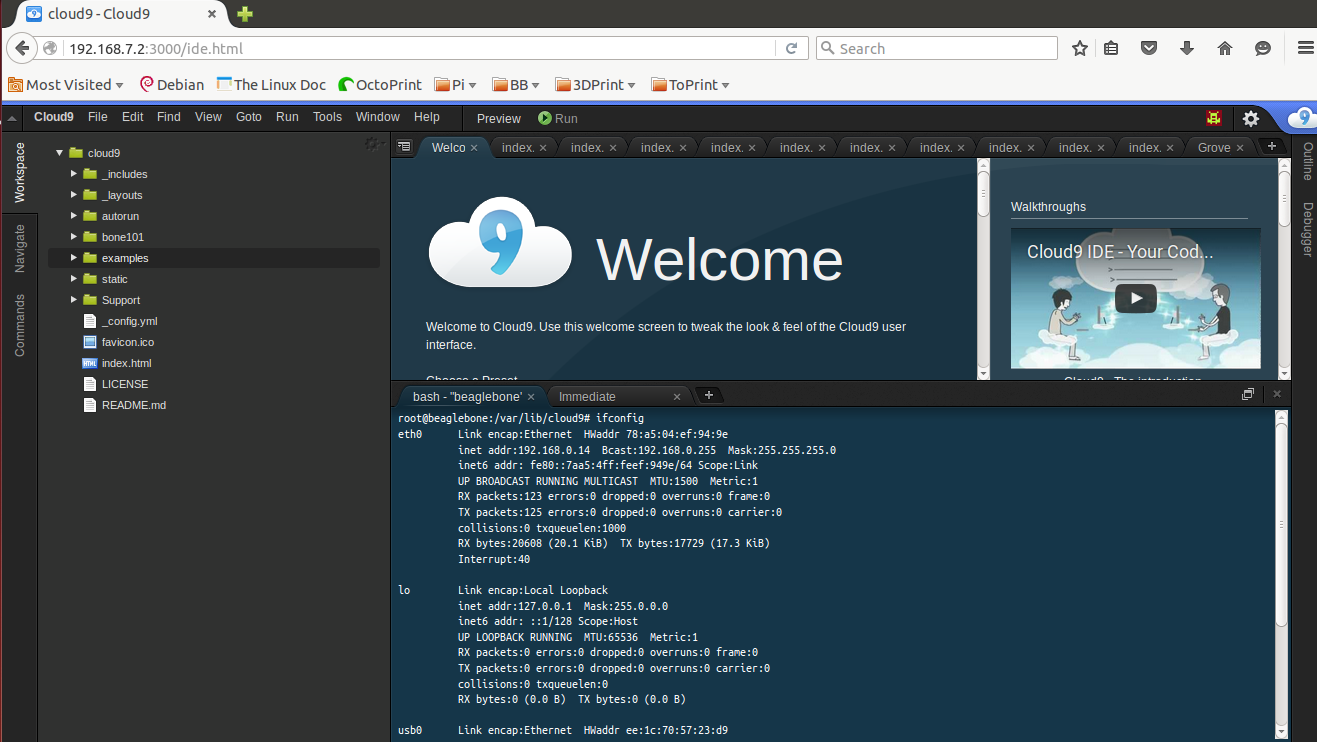Open the downloads arrow icon
This screenshot has height=742, width=1317.
point(1187,48)
